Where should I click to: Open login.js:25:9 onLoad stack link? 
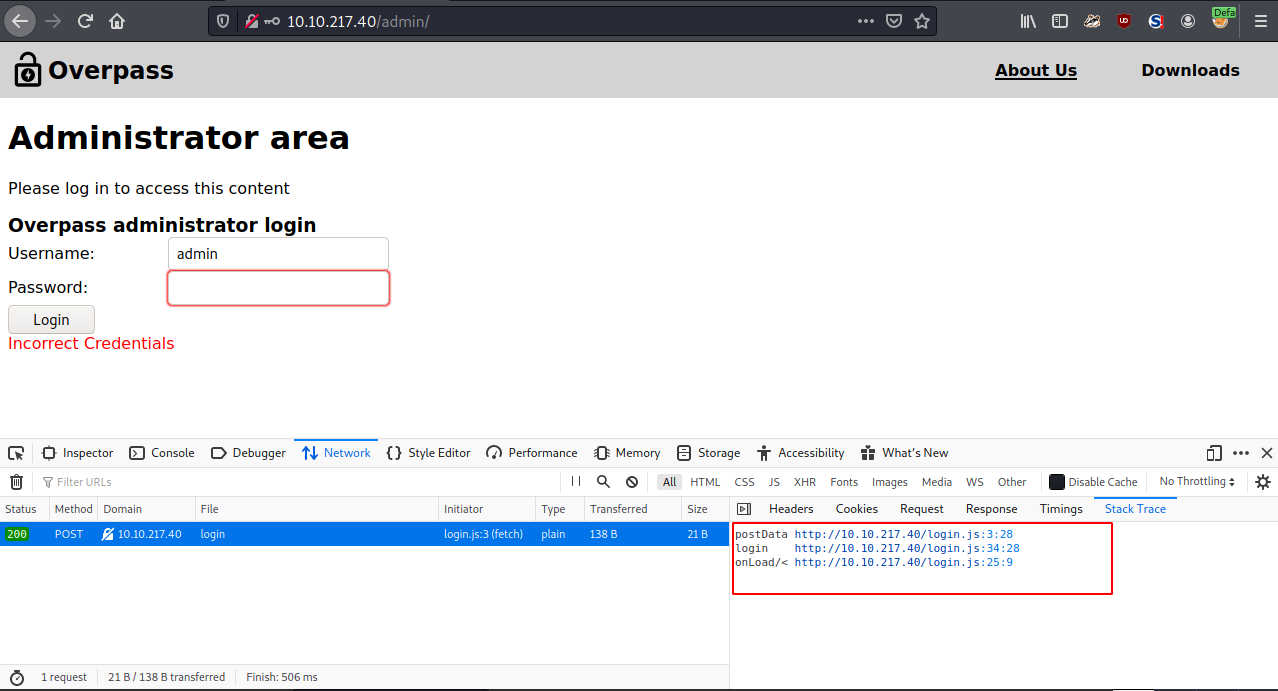click(904, 562)
